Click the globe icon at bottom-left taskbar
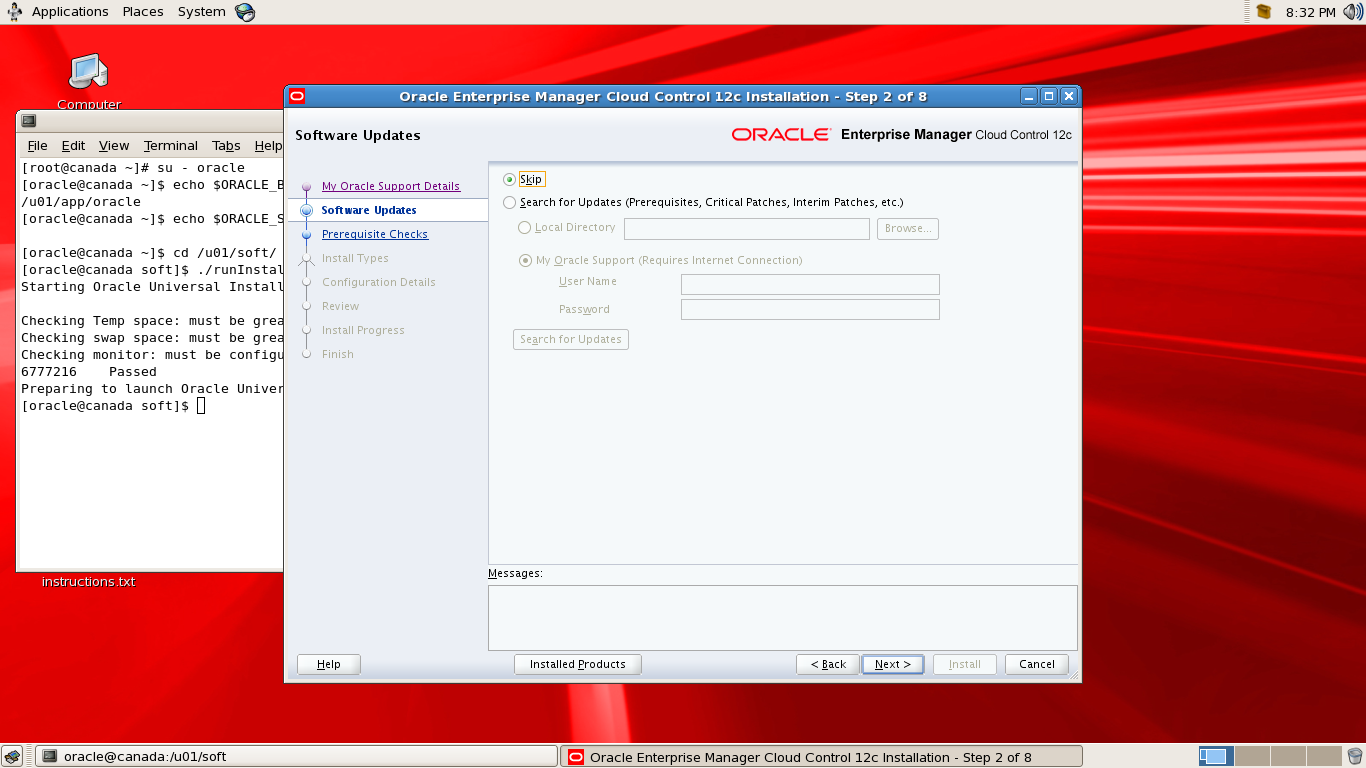1366x768 pixels. click(x=13, y=756)
